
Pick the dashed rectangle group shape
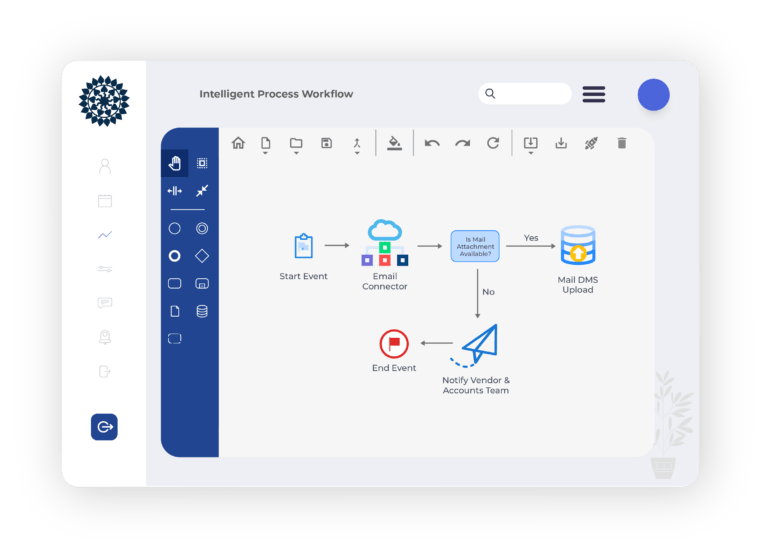coord(174,338)
